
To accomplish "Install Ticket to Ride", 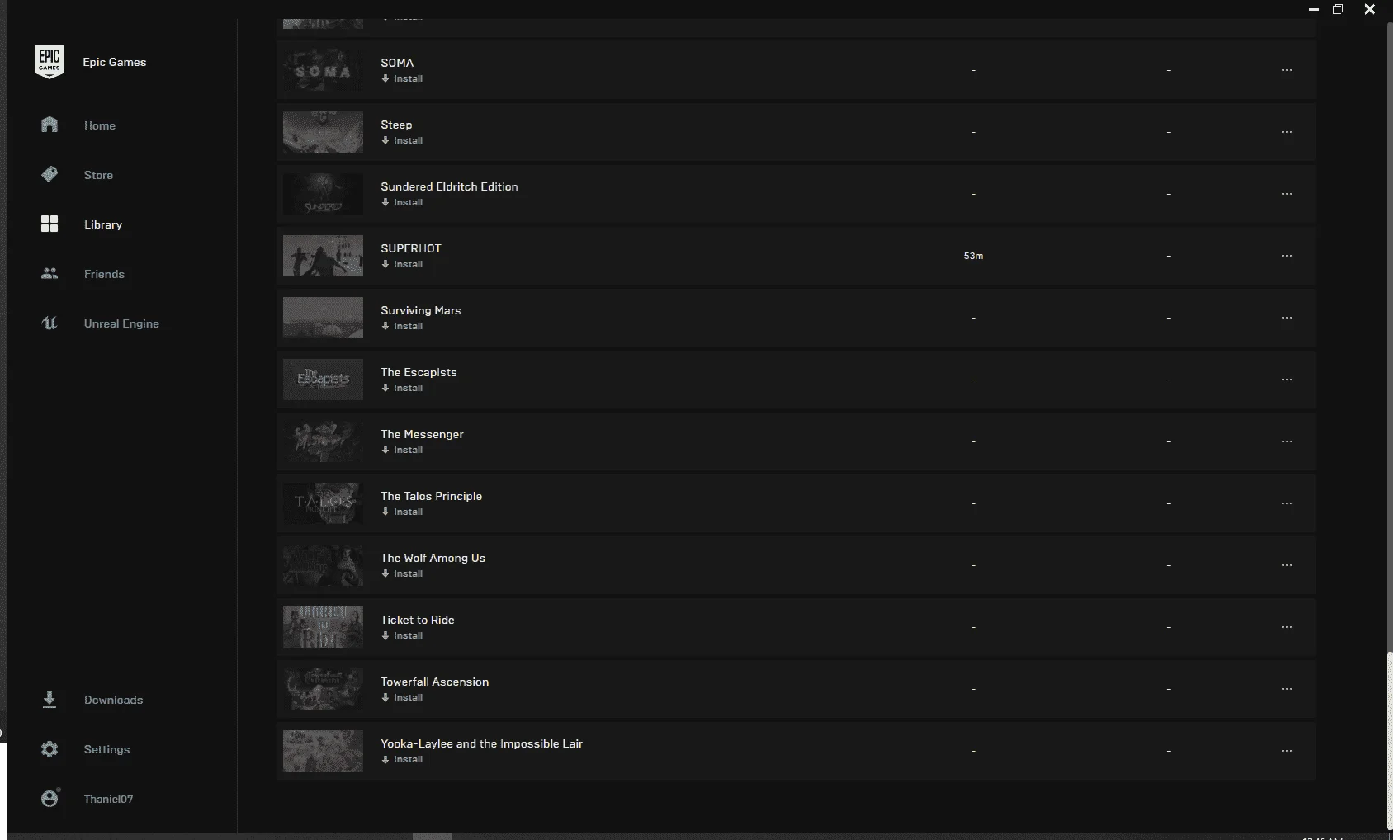I will [x=402, y=635].
